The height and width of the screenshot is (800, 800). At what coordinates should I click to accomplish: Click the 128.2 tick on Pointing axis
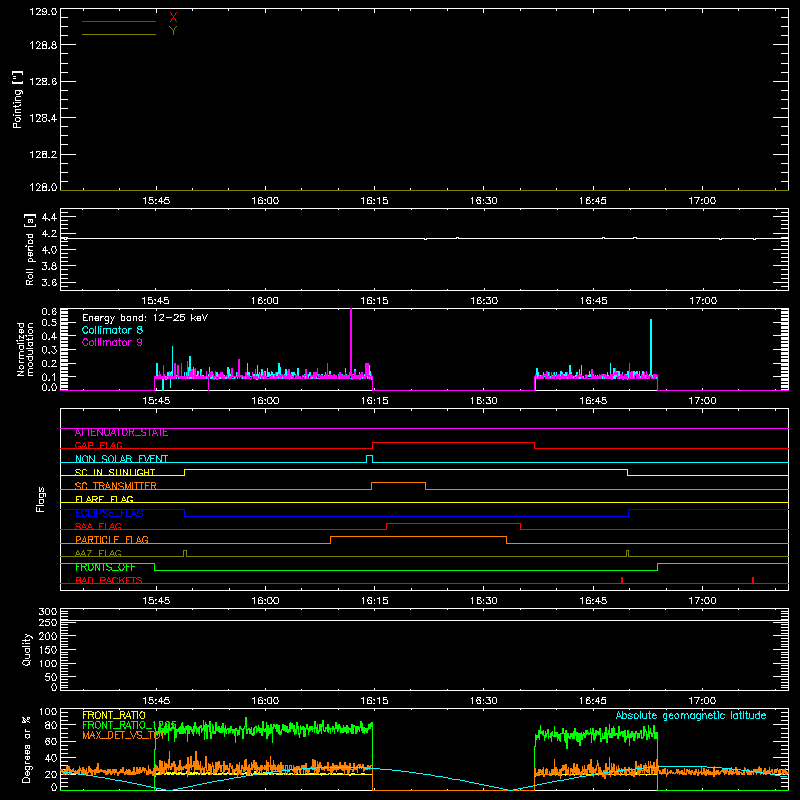pyautogui.click(x=43, y=155)
